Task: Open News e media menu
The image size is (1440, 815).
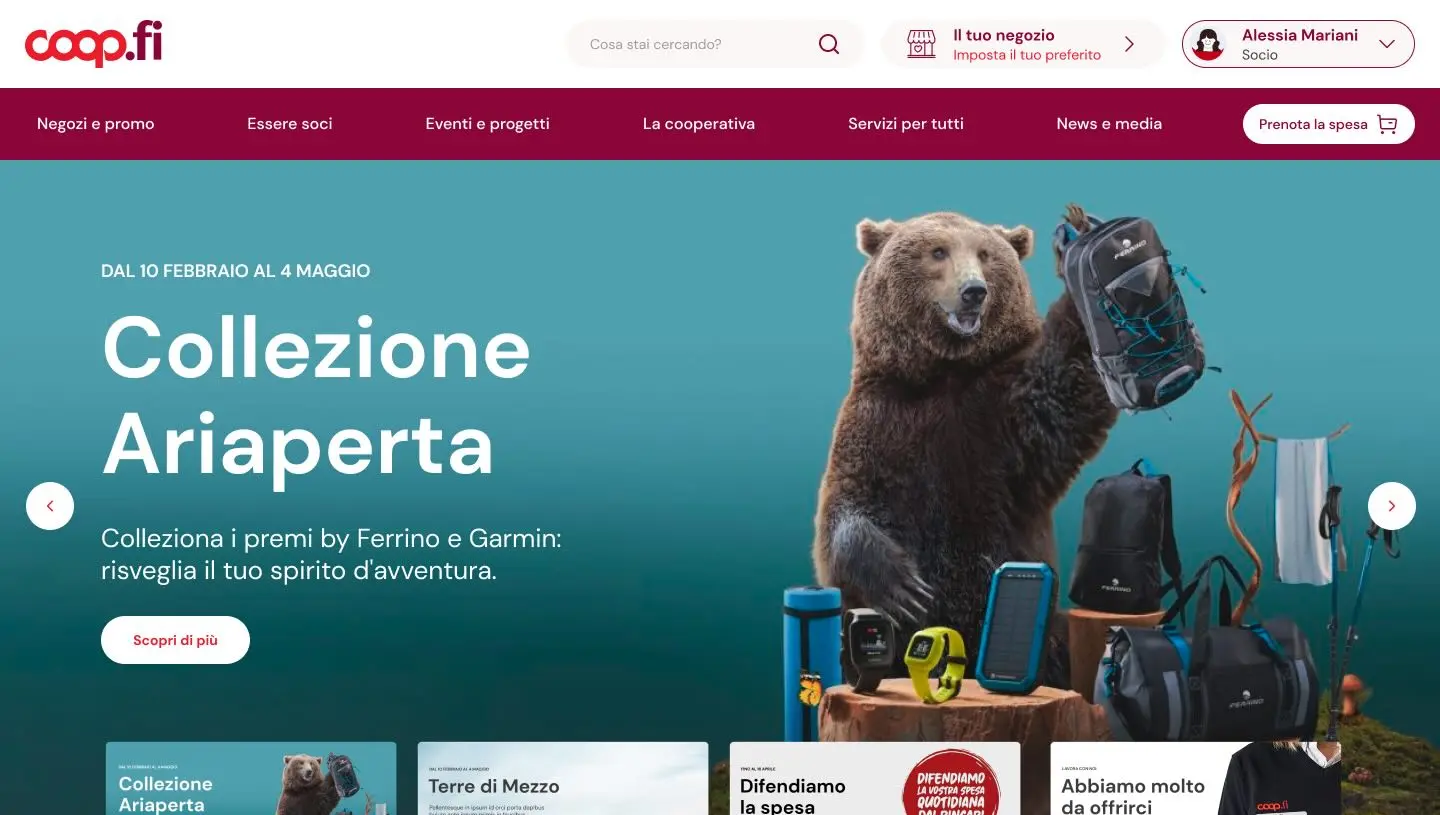Action: 1109,124
